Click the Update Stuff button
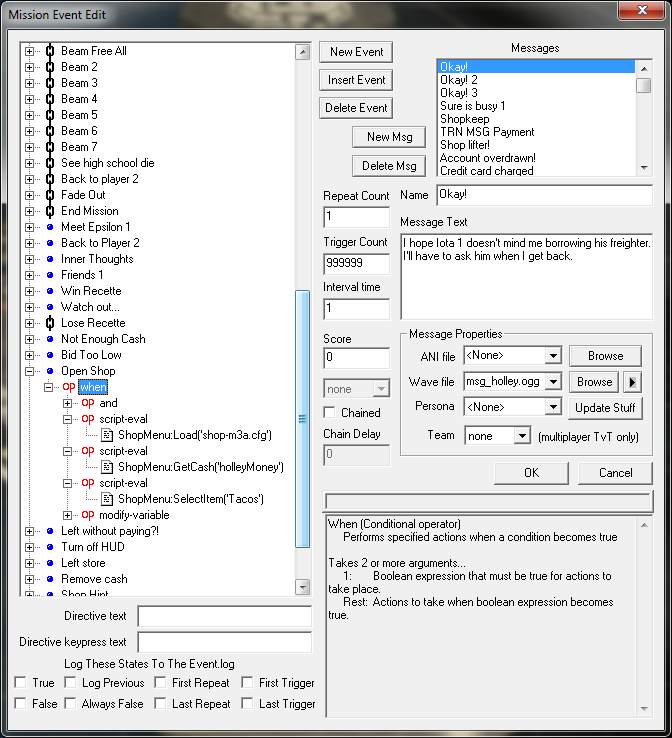The image size is (672, 738). pos(605,408)
